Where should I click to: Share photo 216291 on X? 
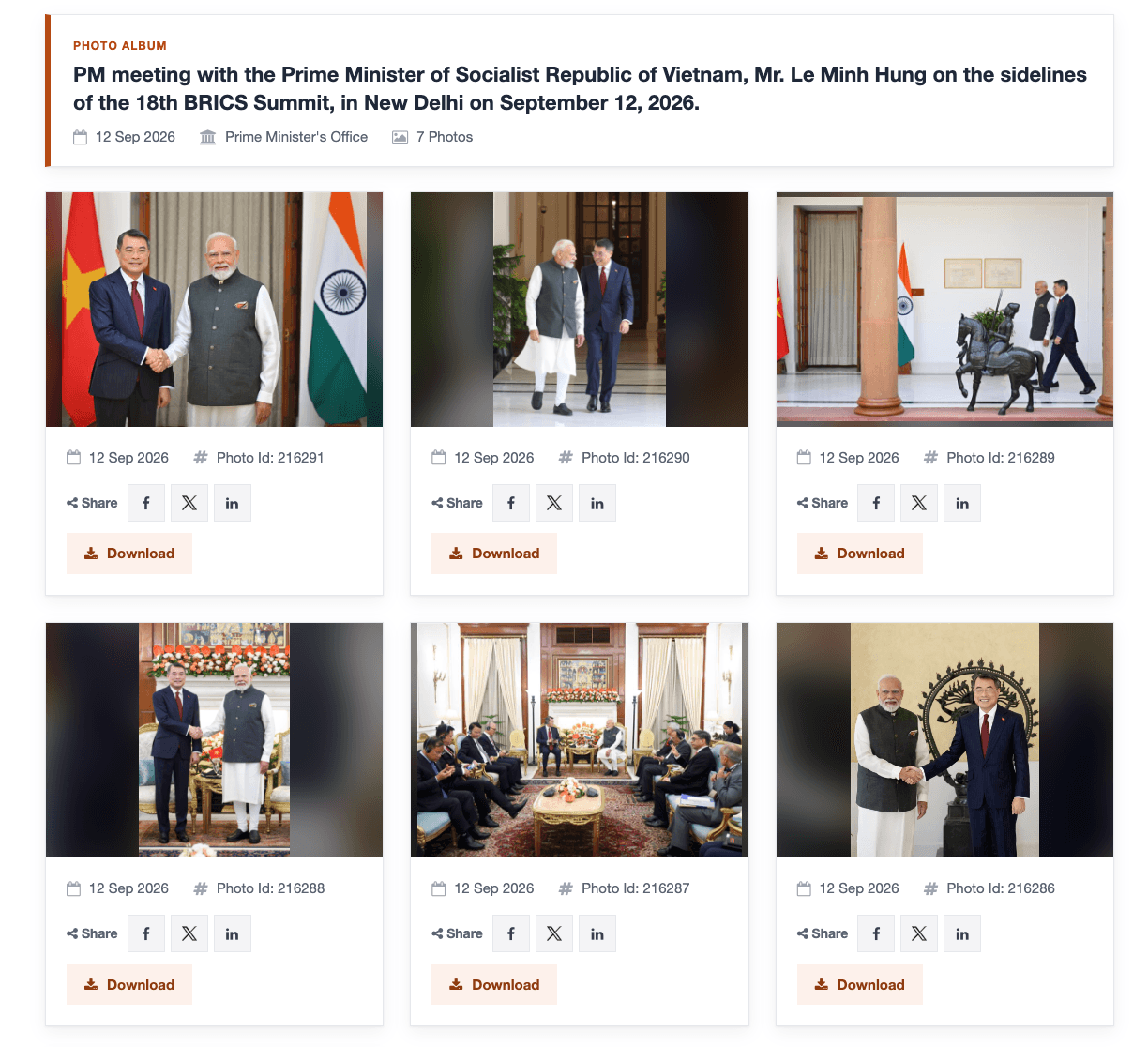pos(189,503)
